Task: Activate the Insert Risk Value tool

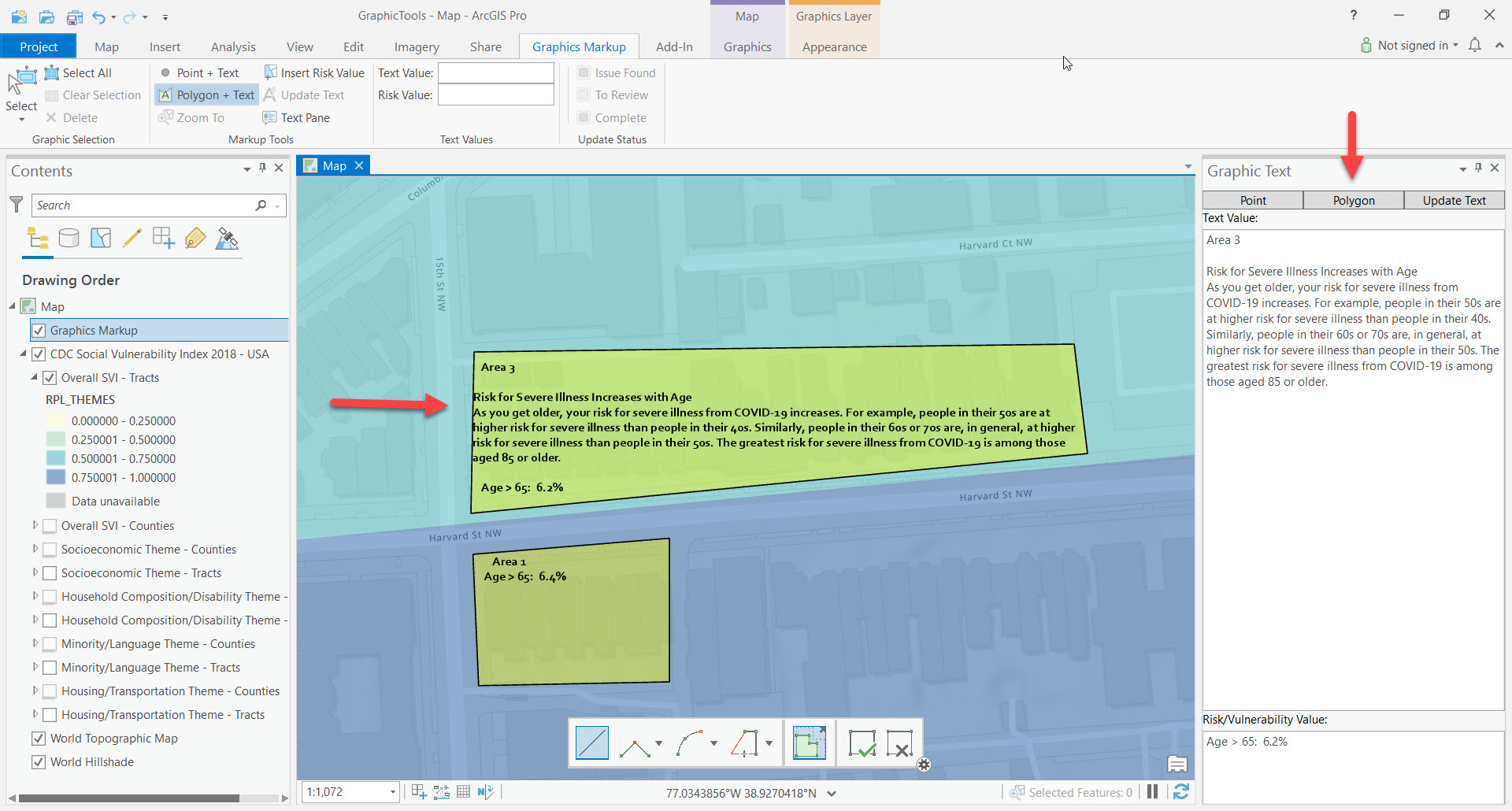Action: 313,72
